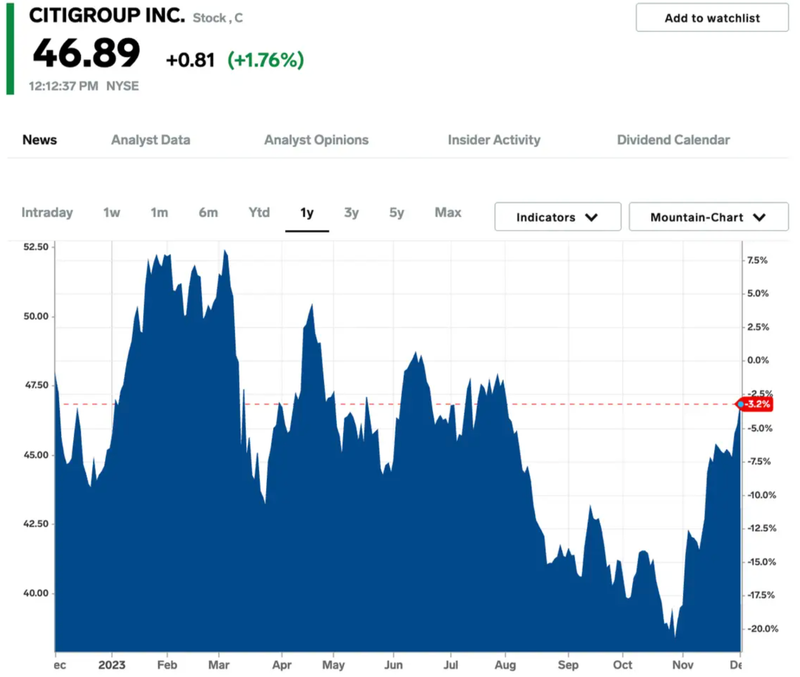Select the 1y chart range
This screenshot has width=800, height=677.
tap(307, 212)
